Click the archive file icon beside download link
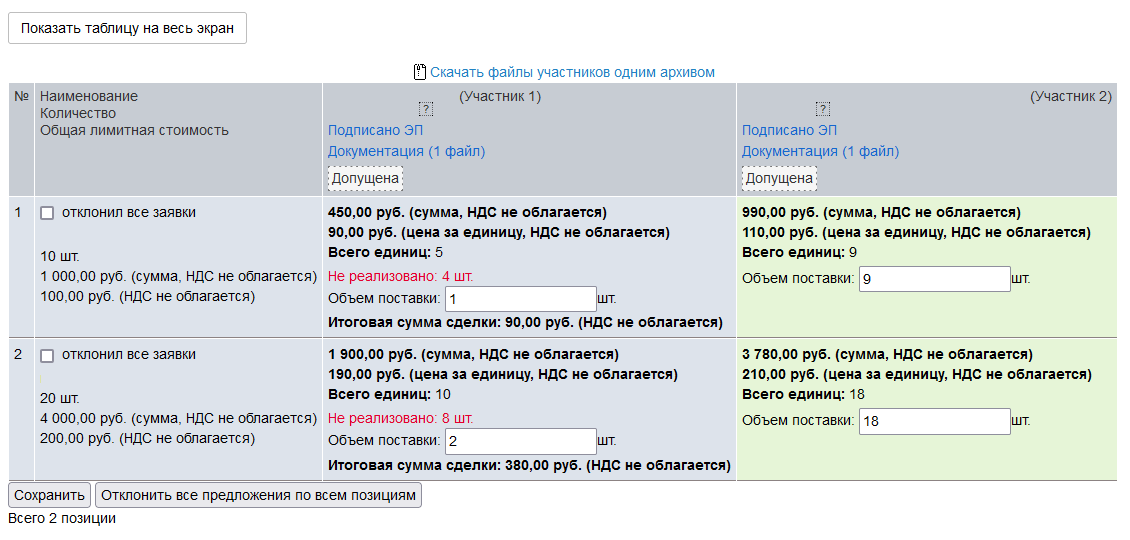This screenshot has height=540, width=1130. pos(420,72)
